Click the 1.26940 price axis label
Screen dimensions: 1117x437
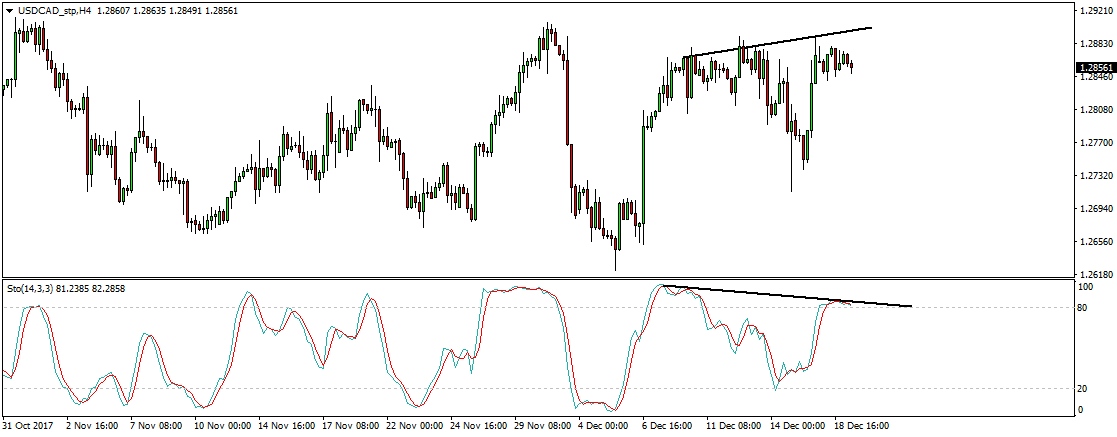pyautogui.click(x=1095, y=209)
